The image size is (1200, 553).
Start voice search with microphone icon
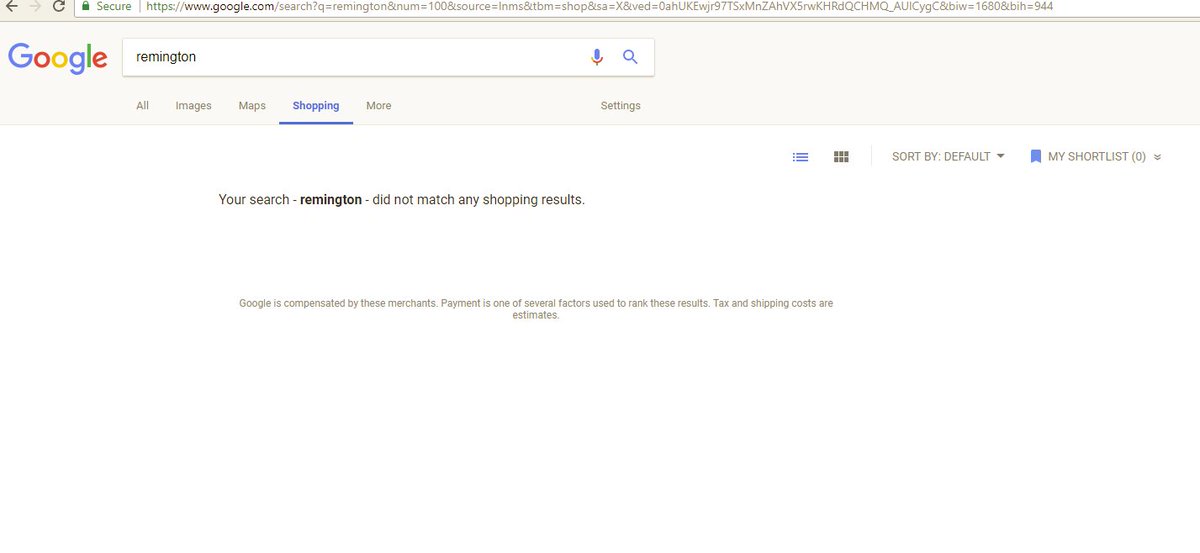[597, 57]
